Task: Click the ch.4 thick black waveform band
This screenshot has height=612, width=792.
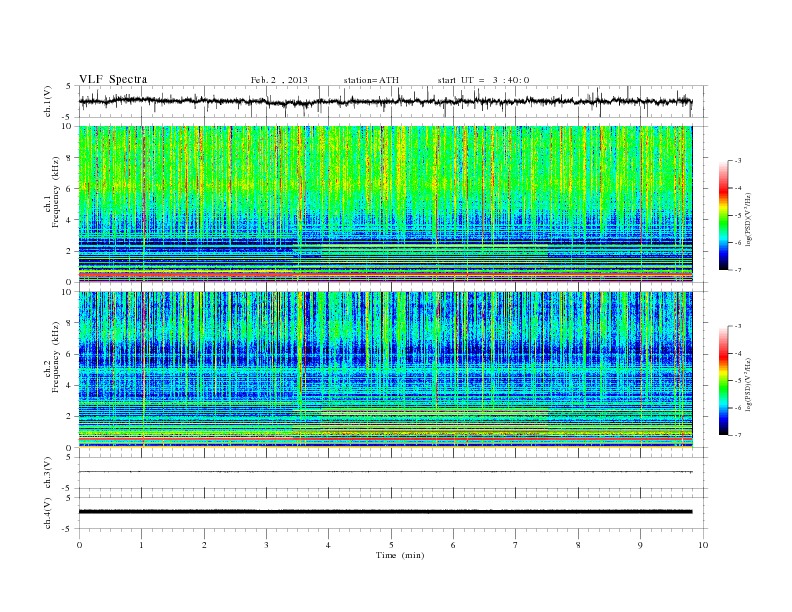Action: click(x=385, y=512)
